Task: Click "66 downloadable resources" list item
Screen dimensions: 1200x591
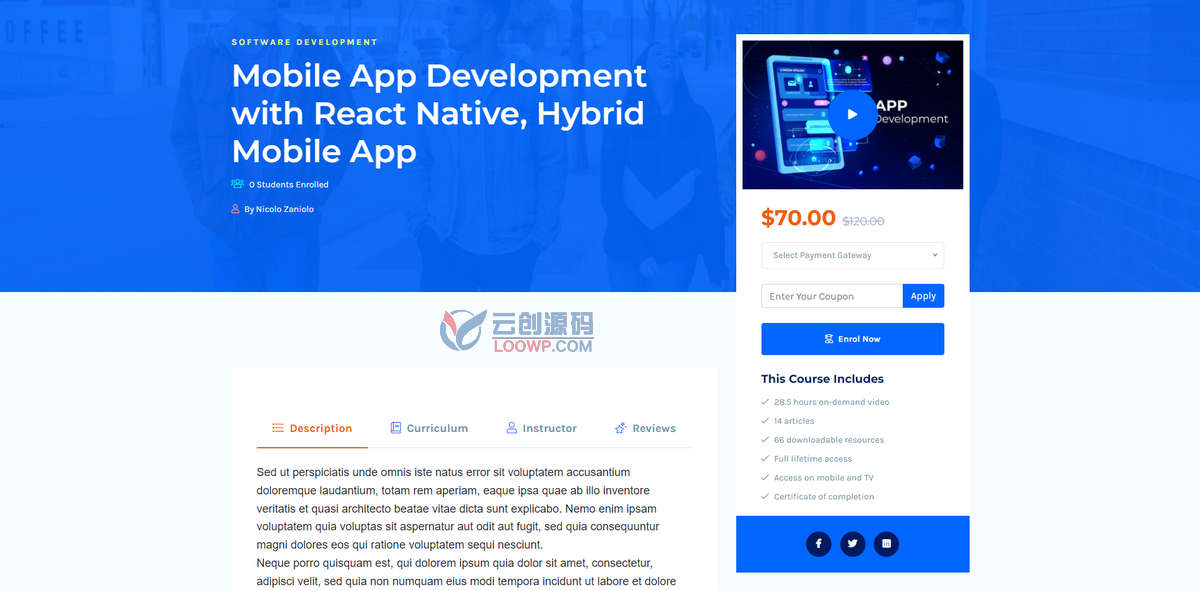Action: (x=829, y=440)
